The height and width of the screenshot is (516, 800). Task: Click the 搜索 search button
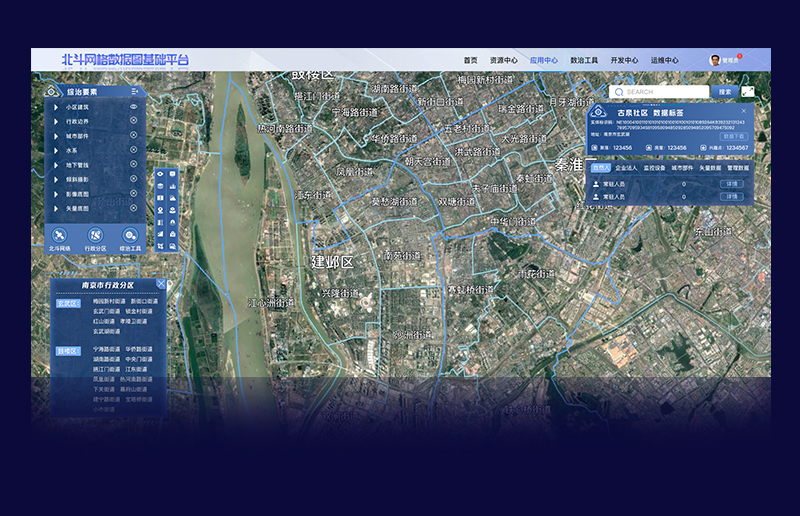pos(725,91)
